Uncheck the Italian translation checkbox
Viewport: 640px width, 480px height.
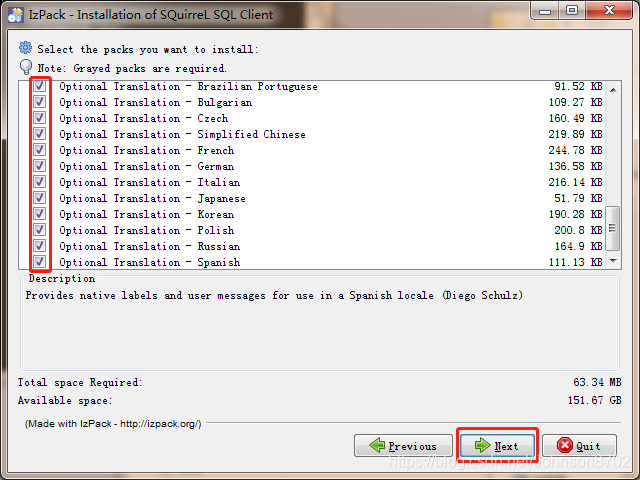pos(40,182)
